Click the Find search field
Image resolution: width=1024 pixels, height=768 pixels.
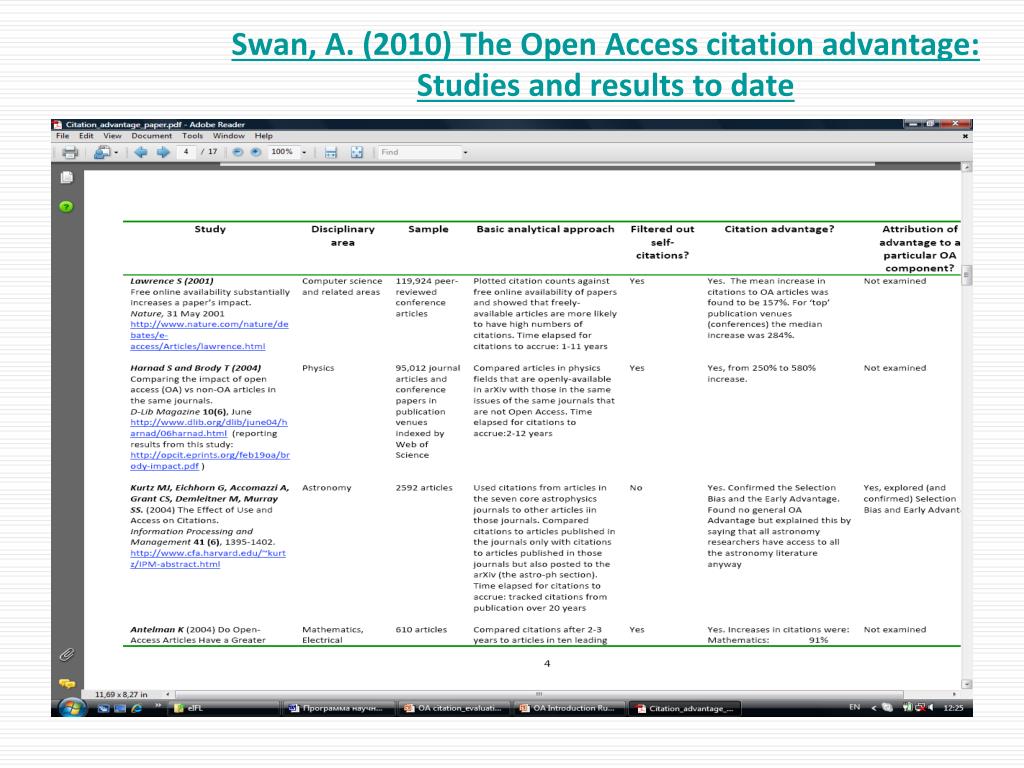419,152
